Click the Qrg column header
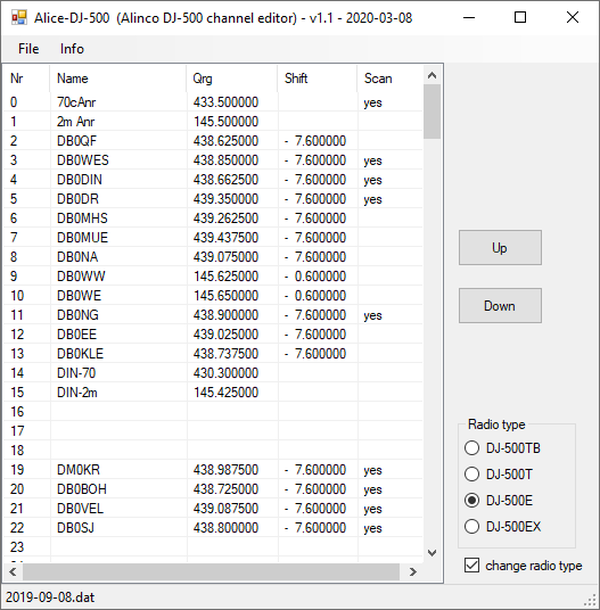This screenshot has height=610, width=600. (x=202, y=78)
